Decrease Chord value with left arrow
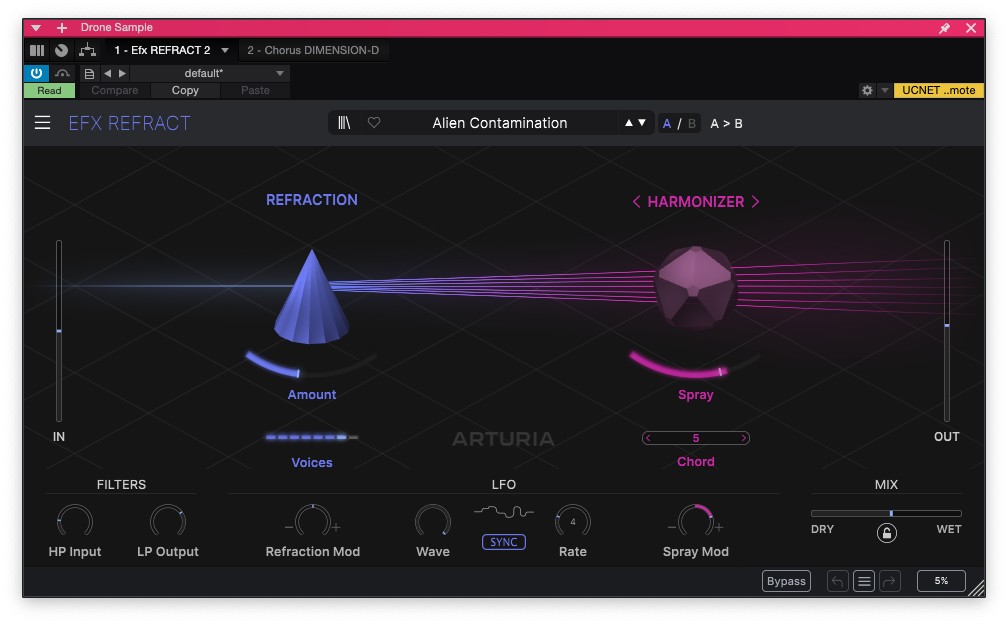The width and height of the screenshot is (1008, 624). (648, 438)
